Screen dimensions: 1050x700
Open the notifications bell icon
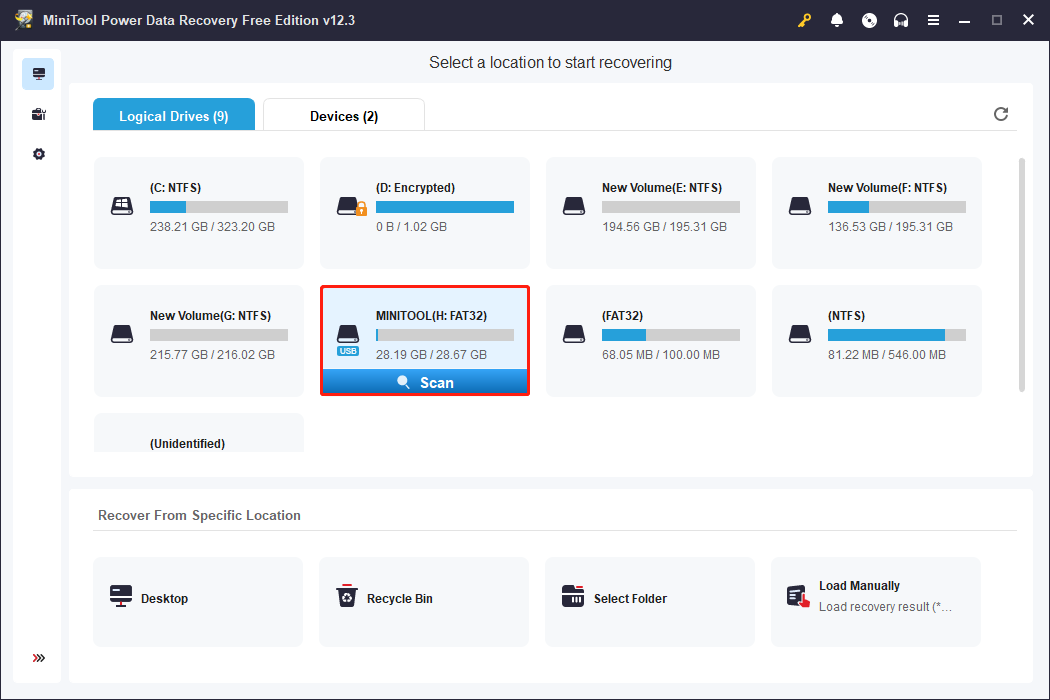tap(837, 20)
